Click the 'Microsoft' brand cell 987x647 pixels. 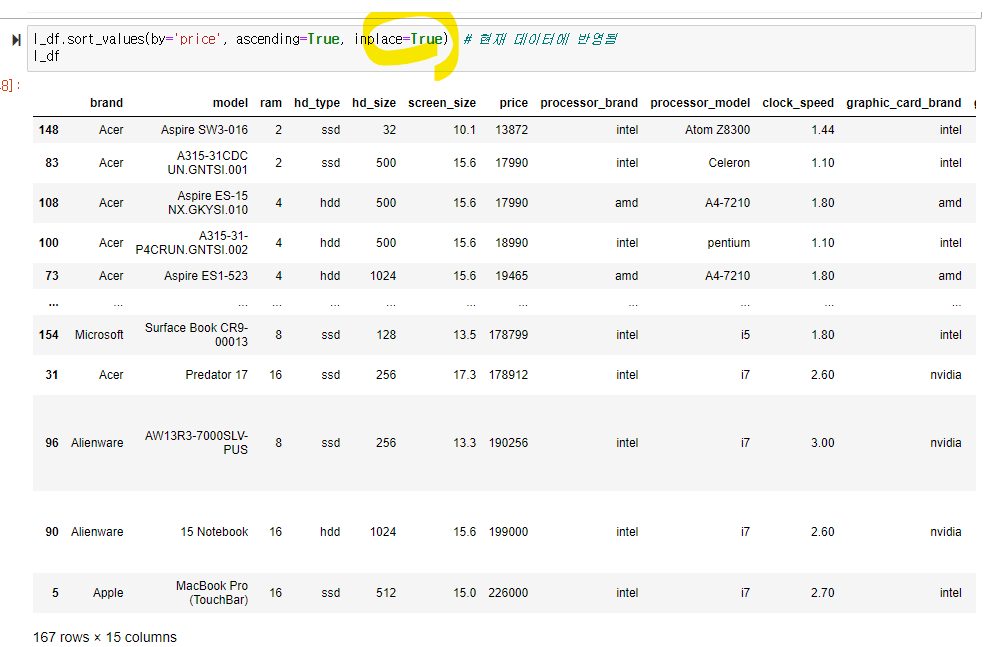(99, 335)
